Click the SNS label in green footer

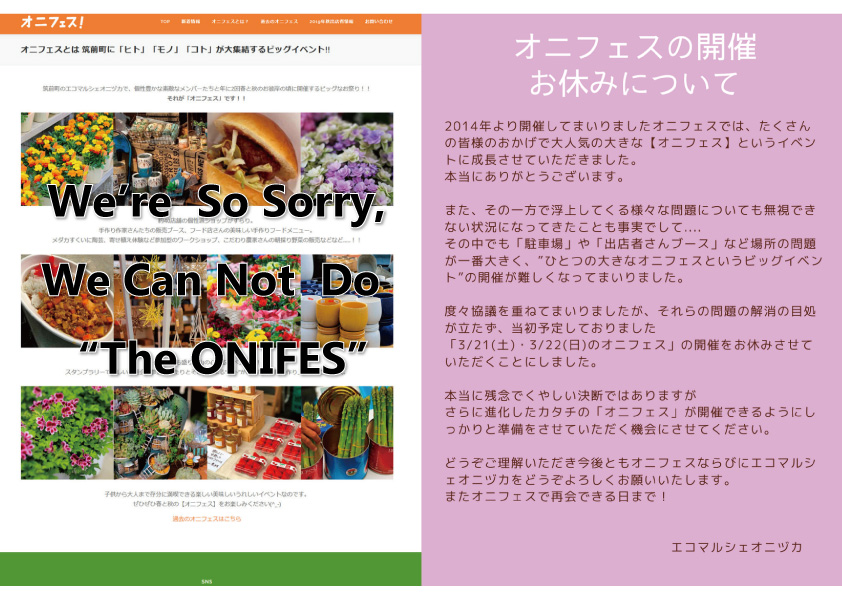[x=207, y=582]
